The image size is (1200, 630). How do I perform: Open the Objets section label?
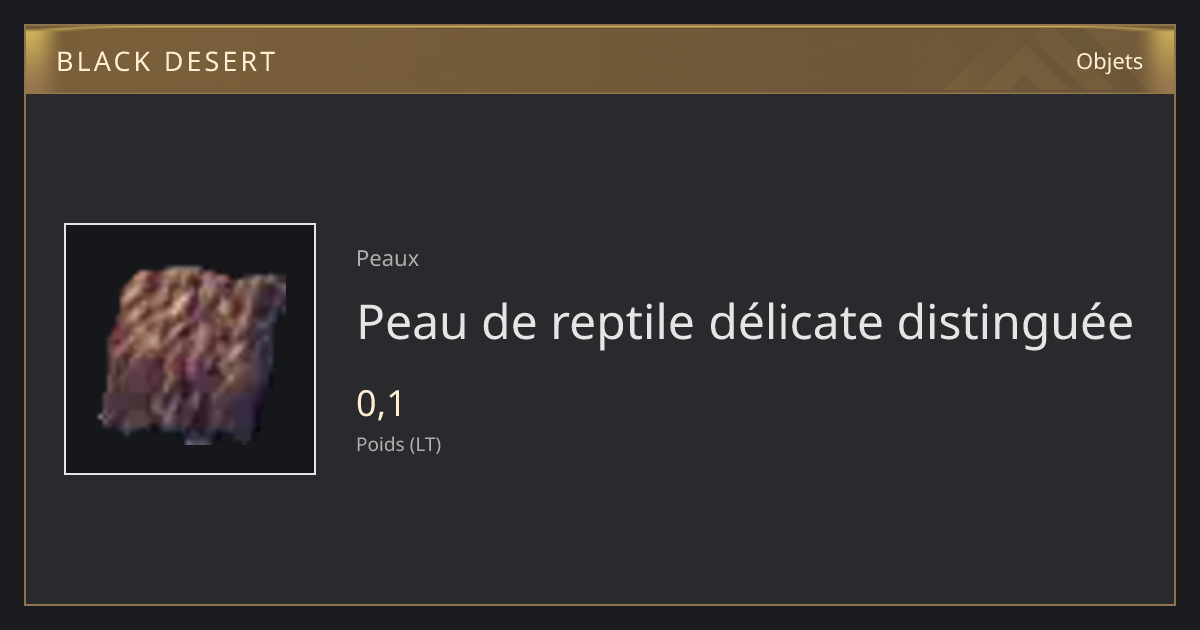point(1109,61)
